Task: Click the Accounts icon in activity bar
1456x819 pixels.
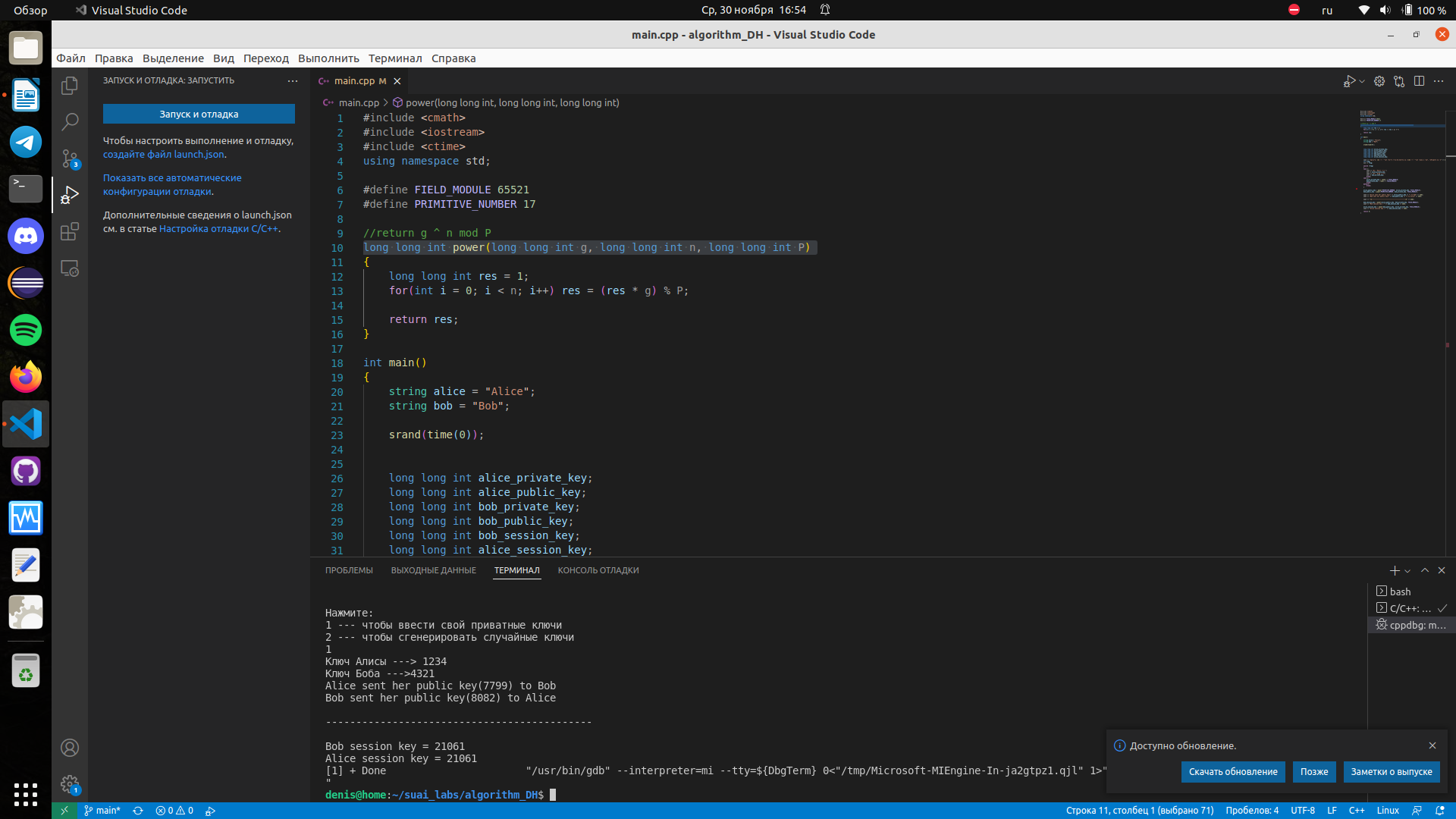Action: point(70,748)
